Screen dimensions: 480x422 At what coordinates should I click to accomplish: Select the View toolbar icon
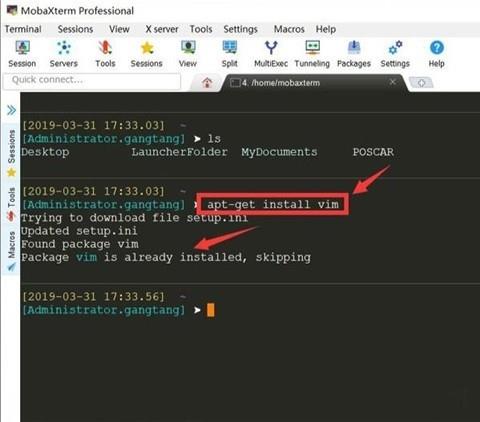click(188, 54)
